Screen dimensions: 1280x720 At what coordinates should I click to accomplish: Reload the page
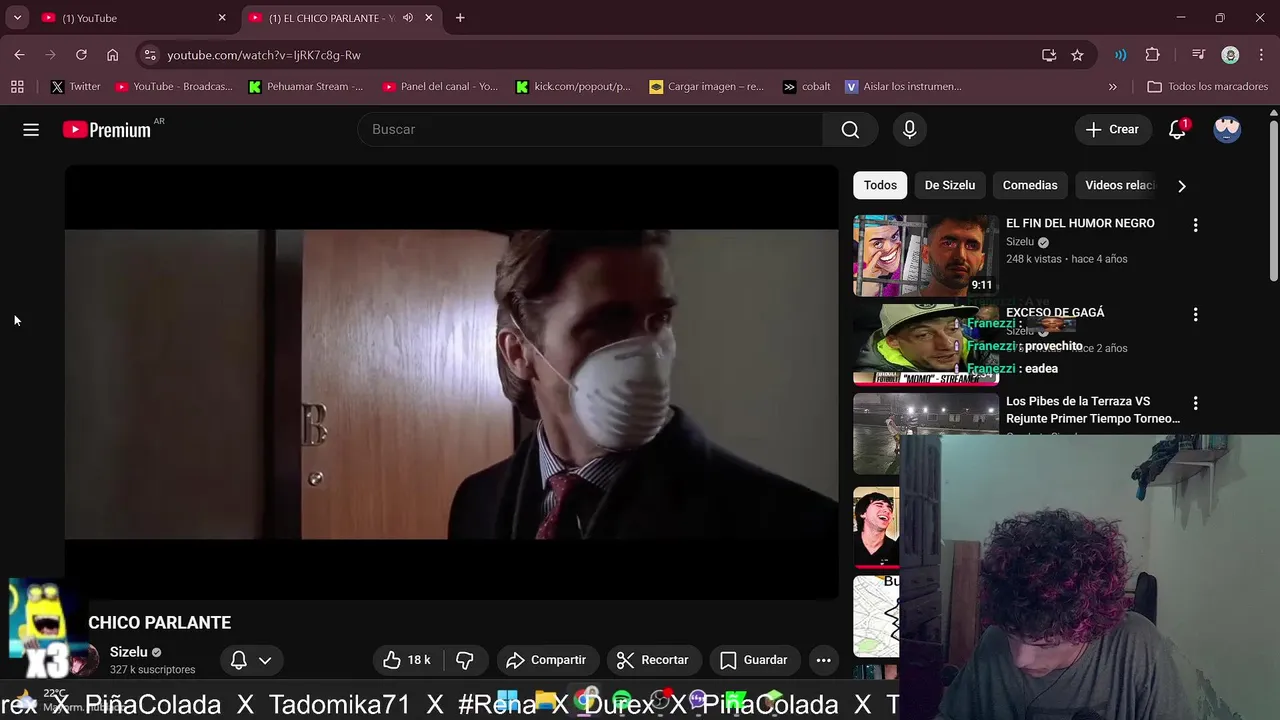[81, 55]
